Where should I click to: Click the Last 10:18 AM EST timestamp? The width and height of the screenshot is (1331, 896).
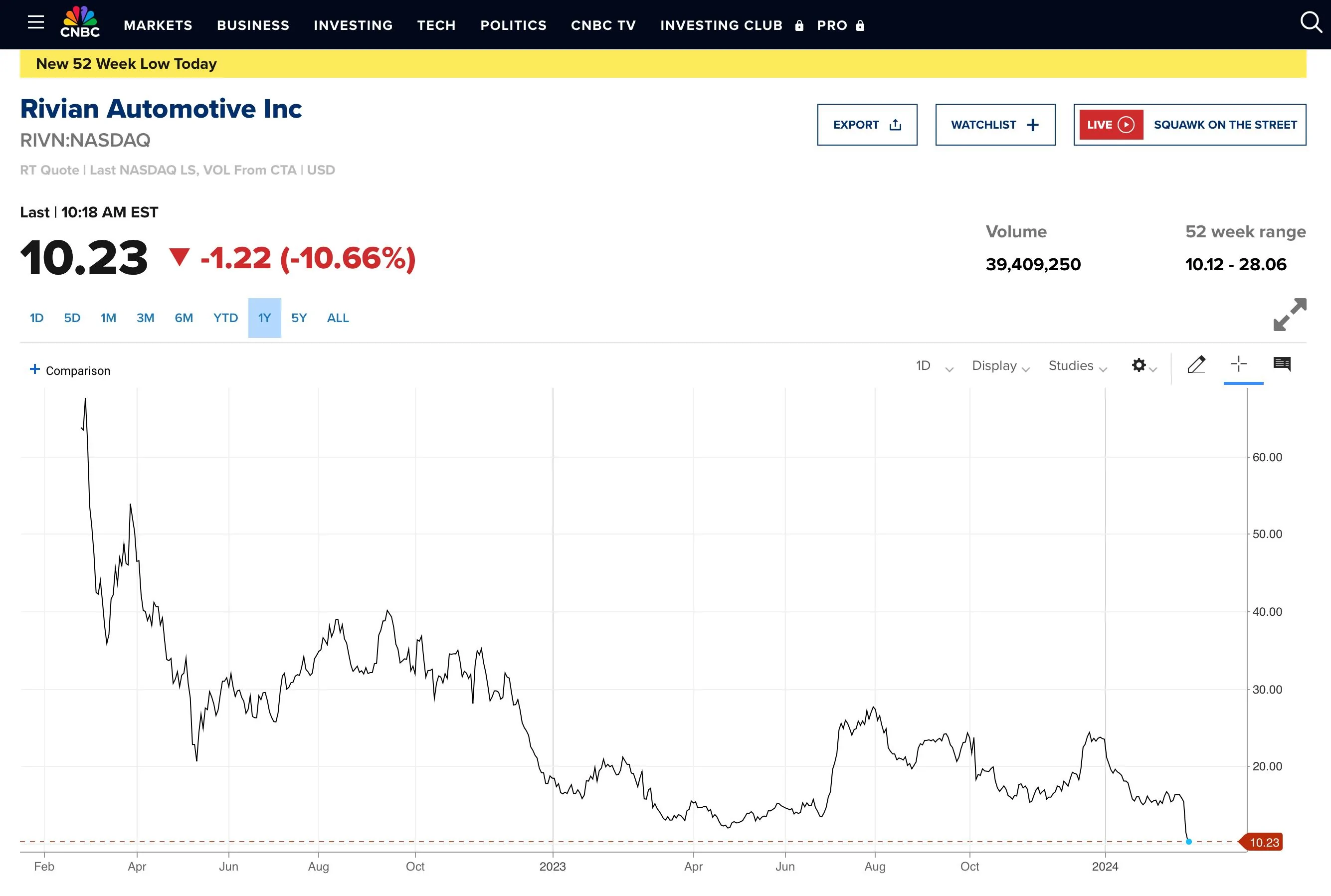tap(89, 212)
